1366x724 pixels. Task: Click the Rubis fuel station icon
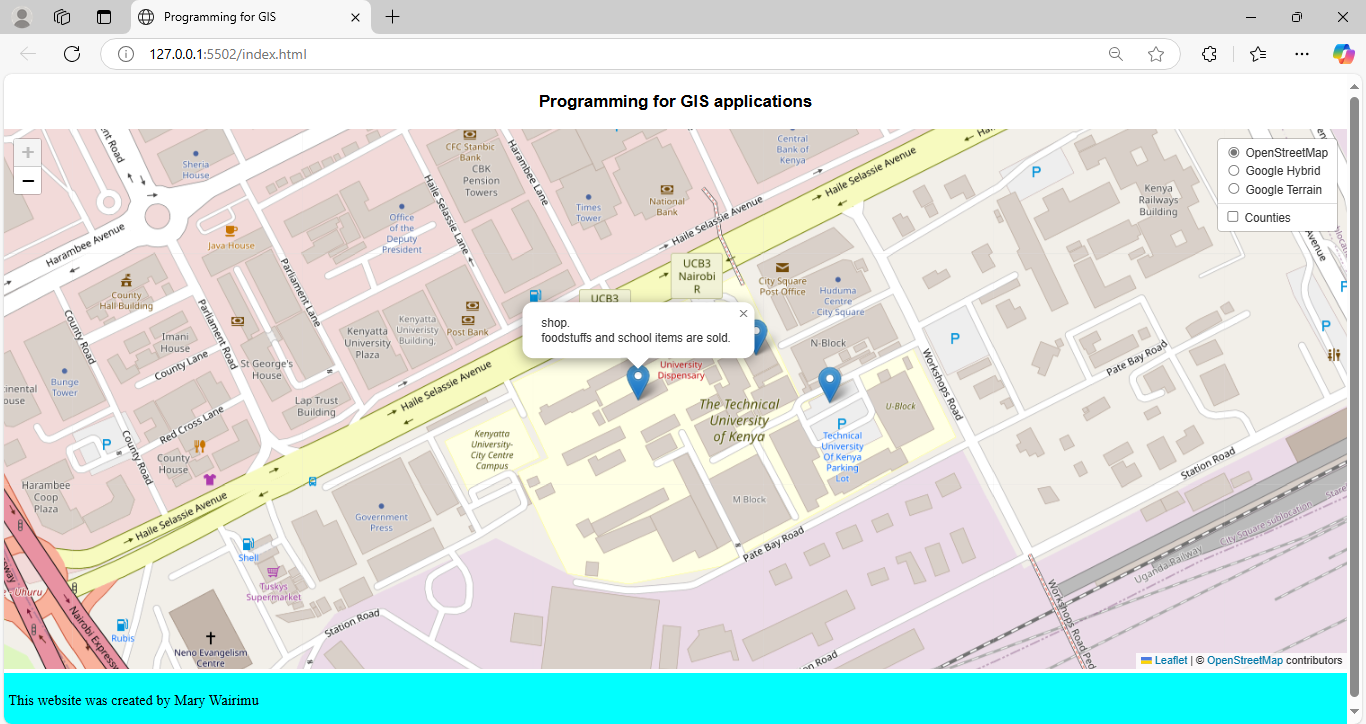click(x=122, y=624)
